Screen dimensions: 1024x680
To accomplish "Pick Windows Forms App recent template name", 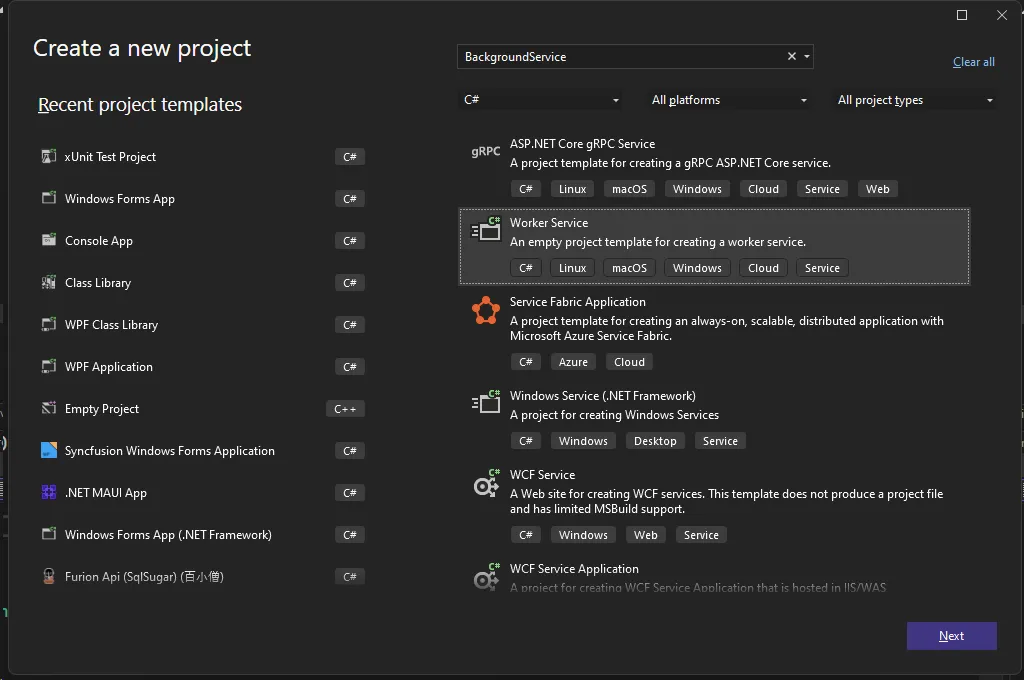I will click(x=120, y=199).
